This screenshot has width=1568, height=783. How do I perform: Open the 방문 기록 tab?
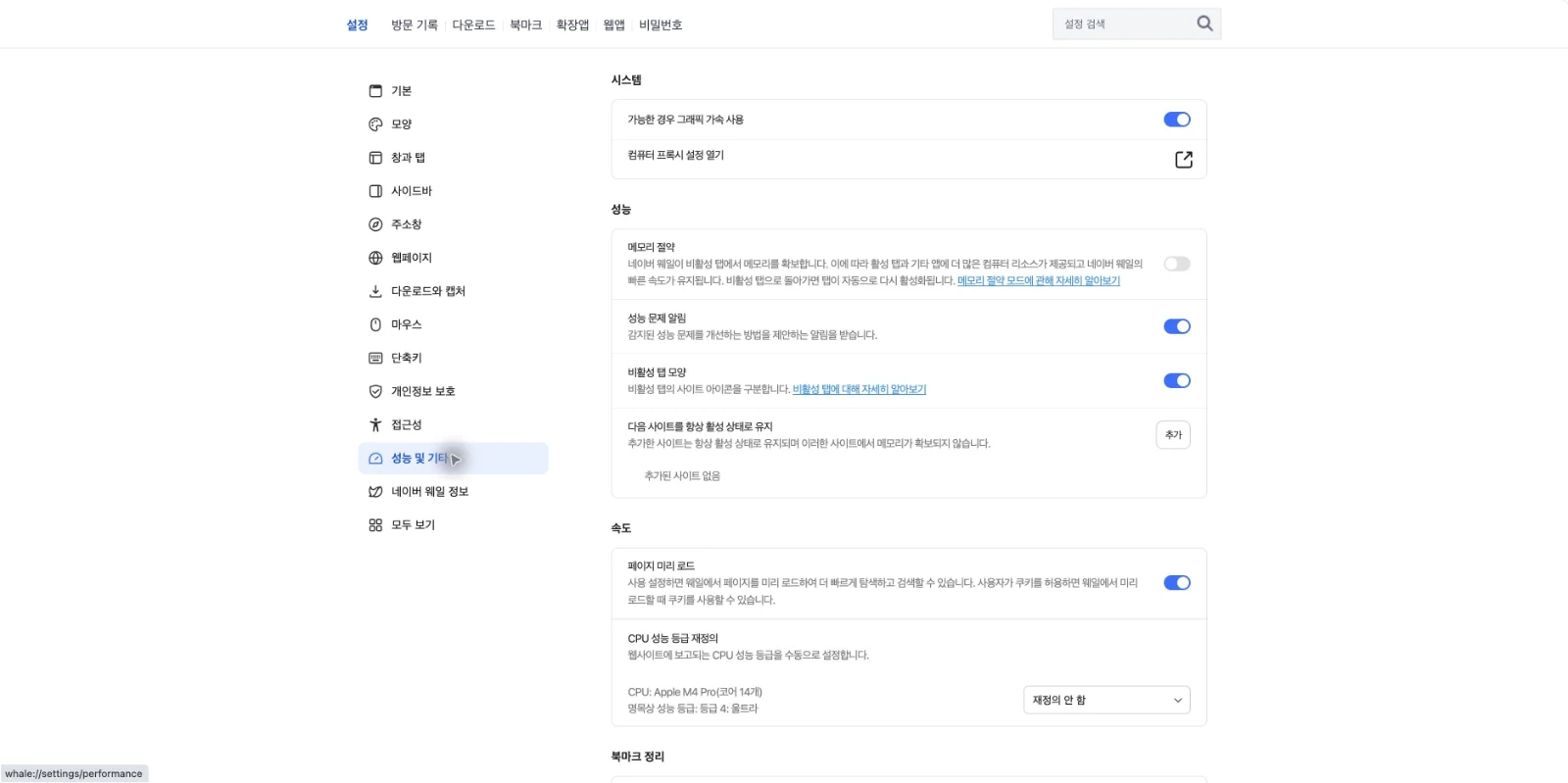[415, 24]
